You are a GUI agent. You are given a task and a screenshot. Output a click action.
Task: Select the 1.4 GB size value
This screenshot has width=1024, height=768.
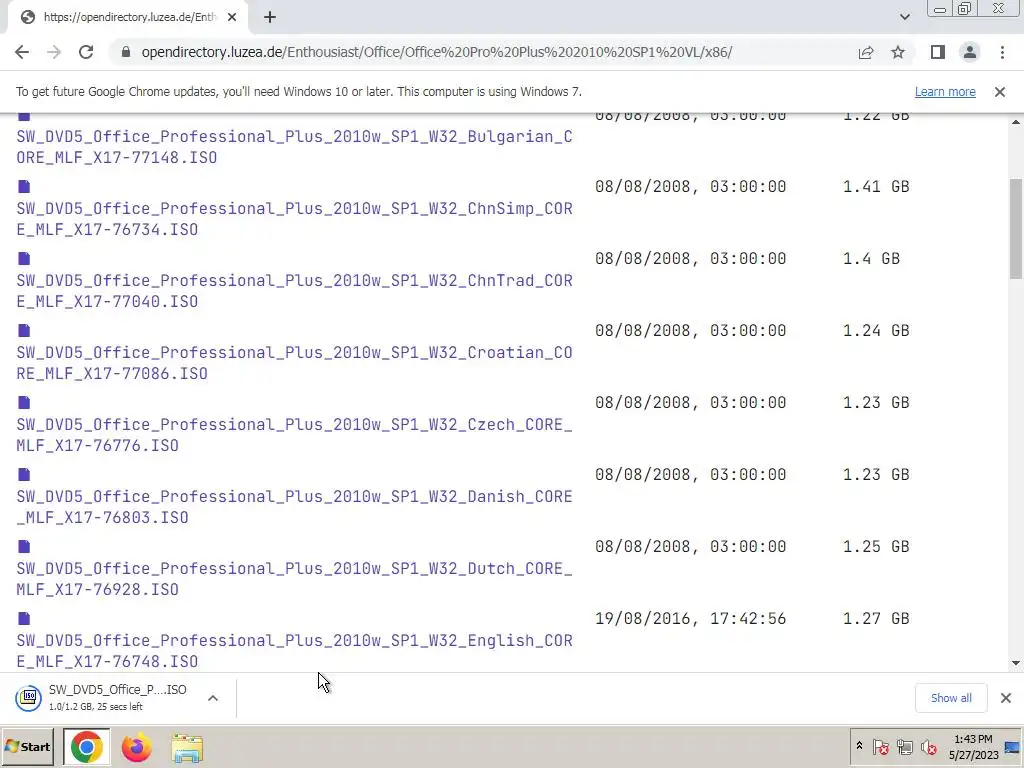(x=871, y=259)
